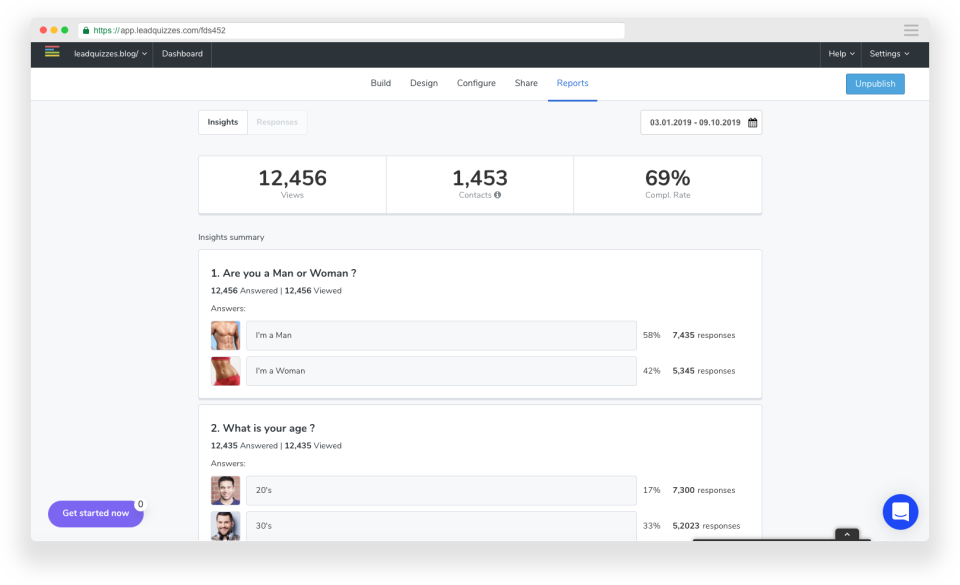Open the Help dropdown menu

point(840,53)
